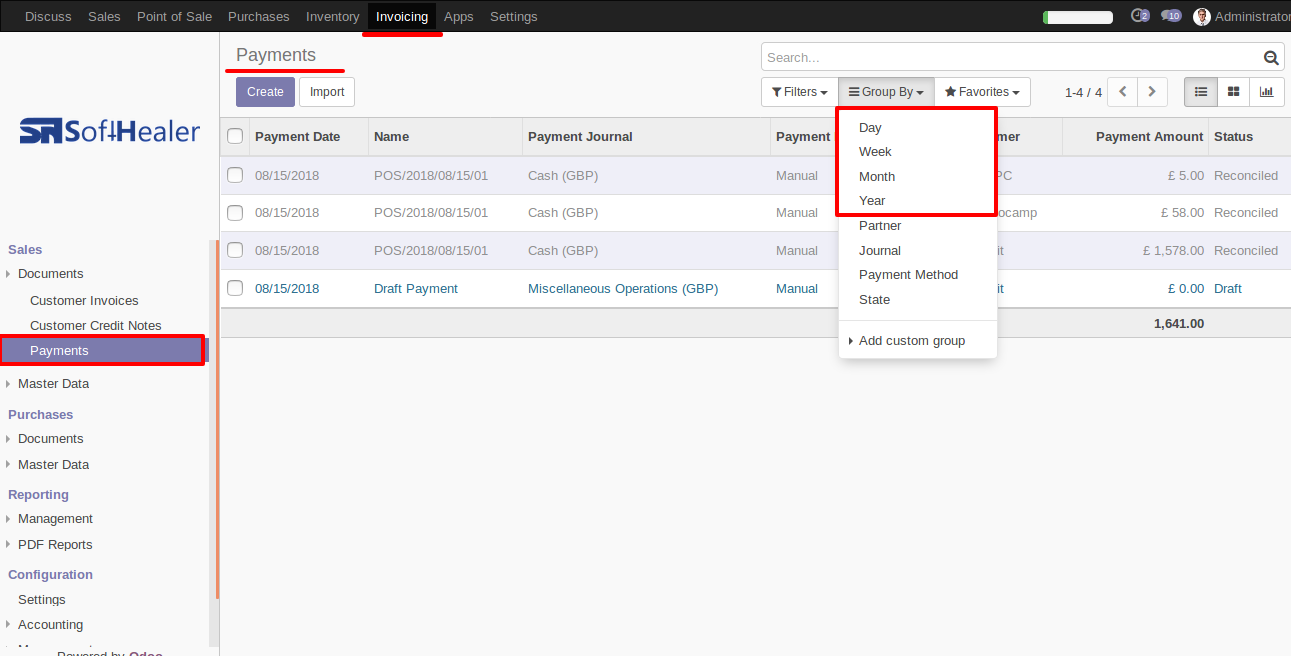Check the £ 5.00 payment row
1291x656 pixels.
pyautogui.click(x=235, y=175)
